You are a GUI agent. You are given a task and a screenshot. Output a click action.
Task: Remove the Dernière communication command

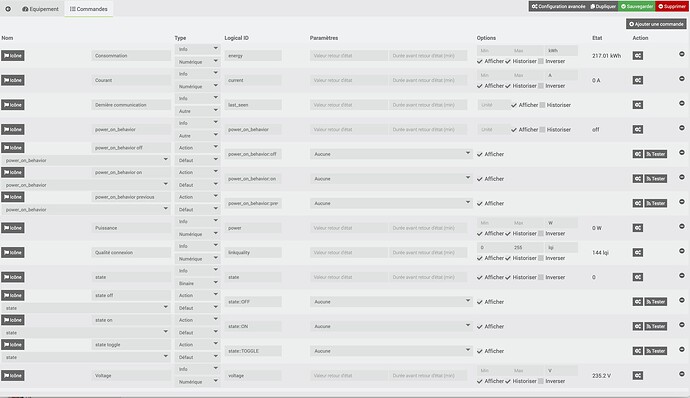point(682,103)
